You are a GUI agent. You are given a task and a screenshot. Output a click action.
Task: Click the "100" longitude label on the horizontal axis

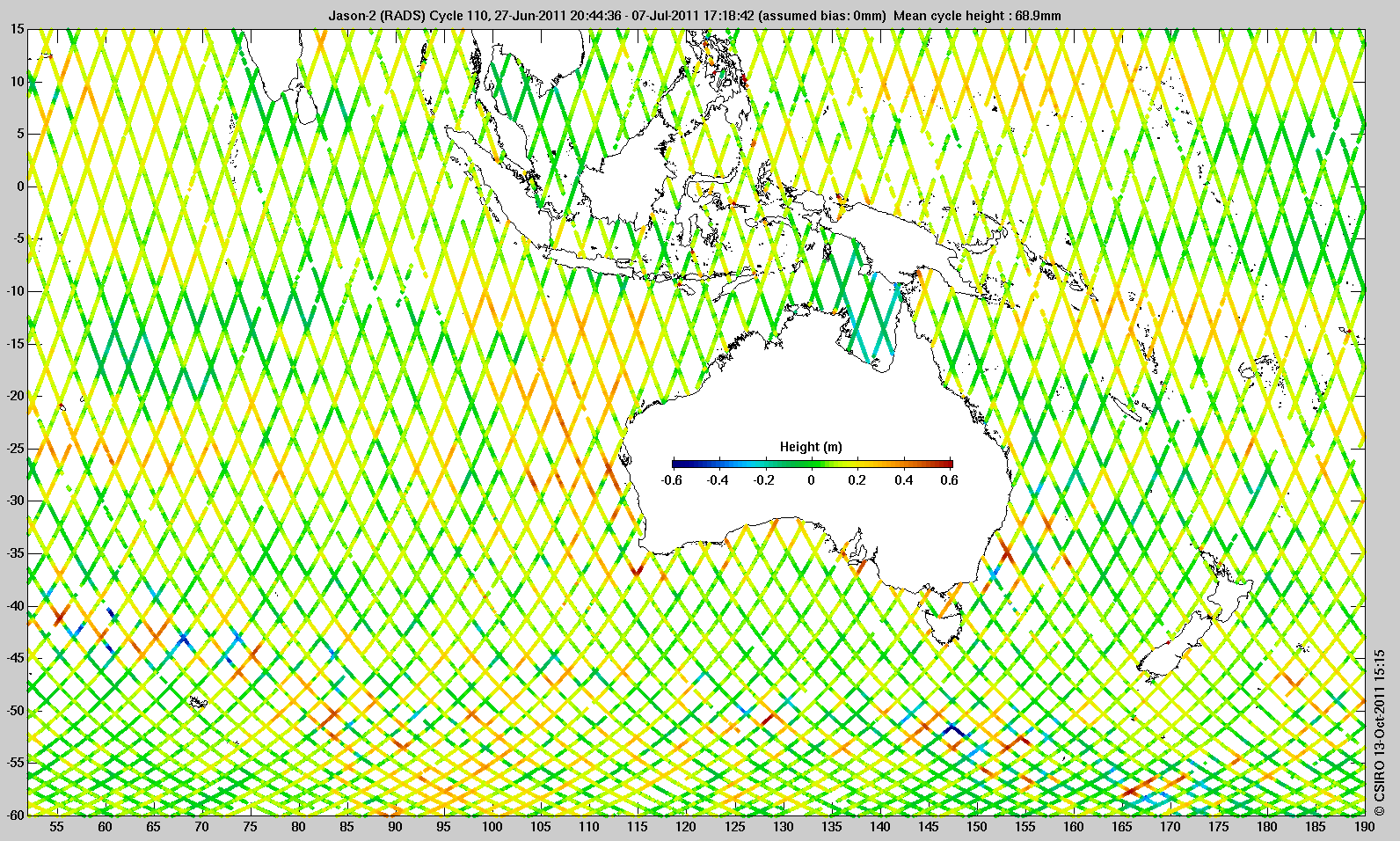coord(492,827)
